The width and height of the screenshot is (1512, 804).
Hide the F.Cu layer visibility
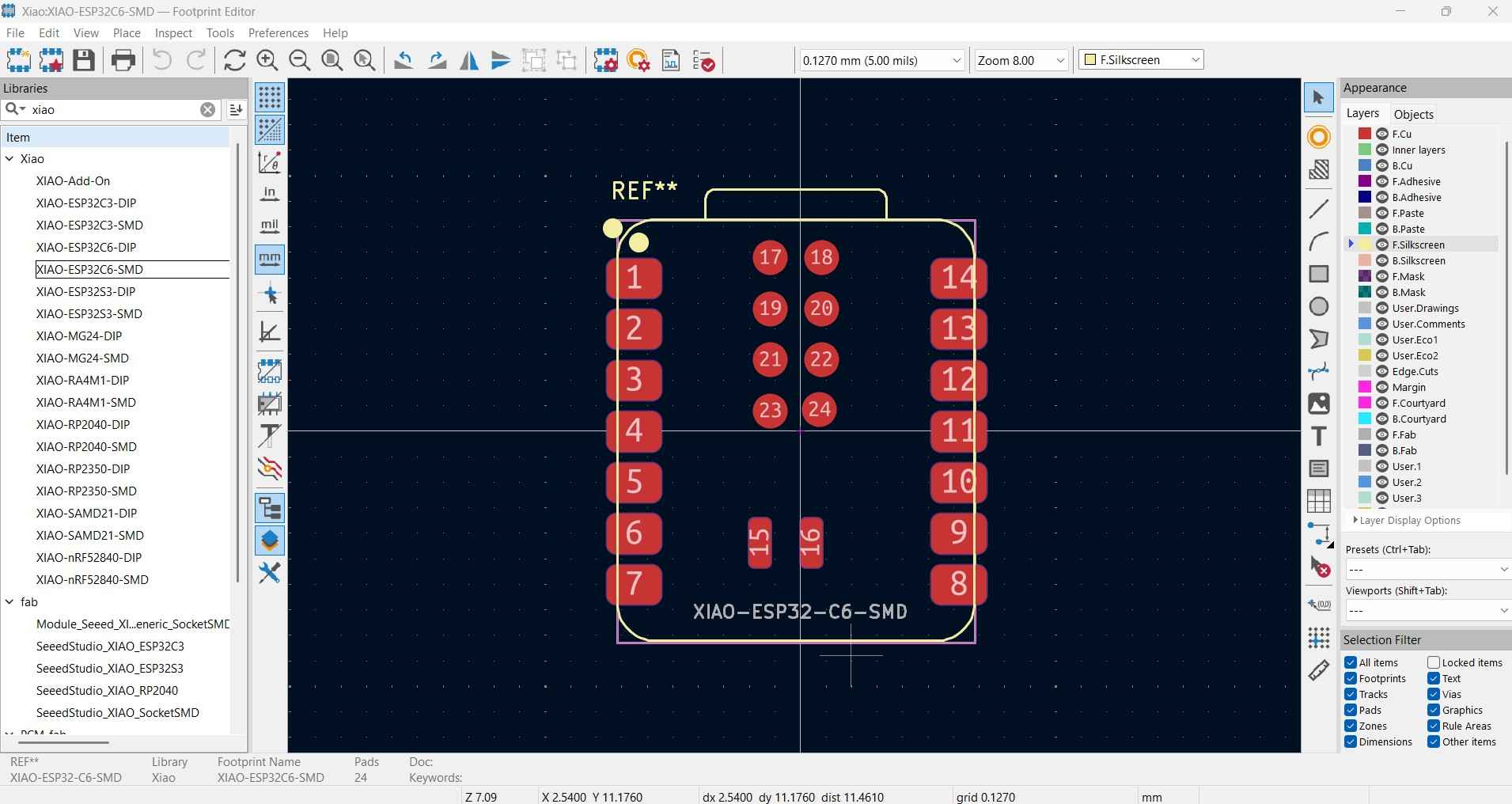click(x=1382, y=134)
